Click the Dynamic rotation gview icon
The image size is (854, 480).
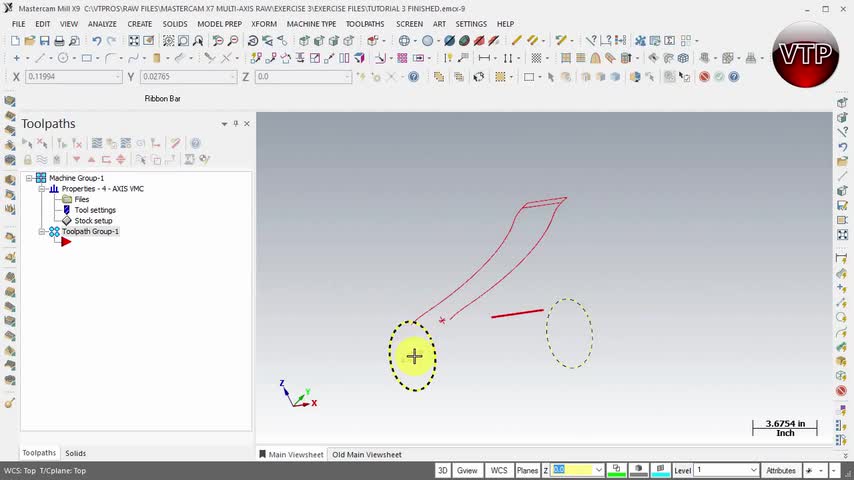tap(253, 41)
